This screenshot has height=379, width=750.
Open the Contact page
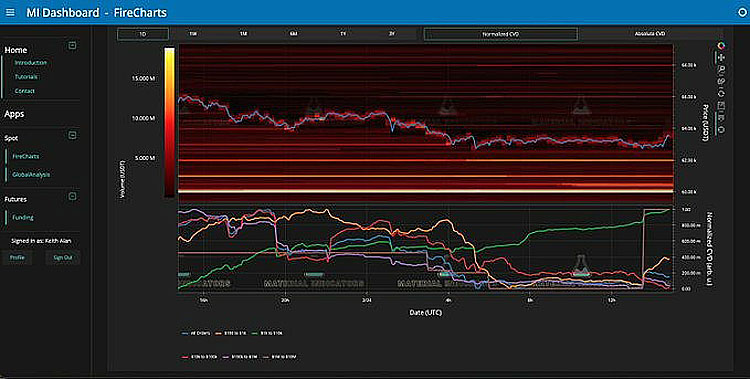24,91
